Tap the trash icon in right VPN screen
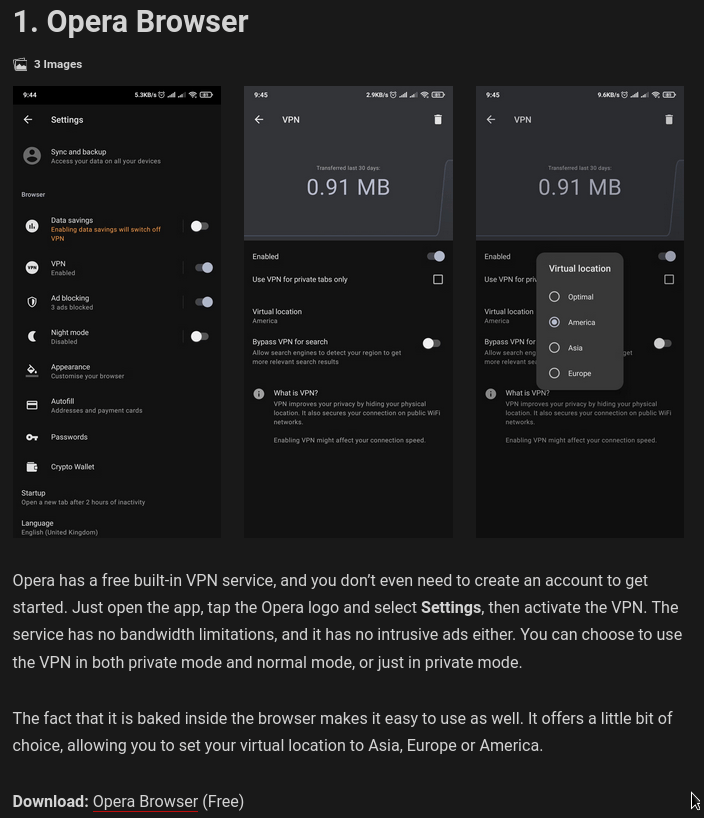 click(669, 119)
